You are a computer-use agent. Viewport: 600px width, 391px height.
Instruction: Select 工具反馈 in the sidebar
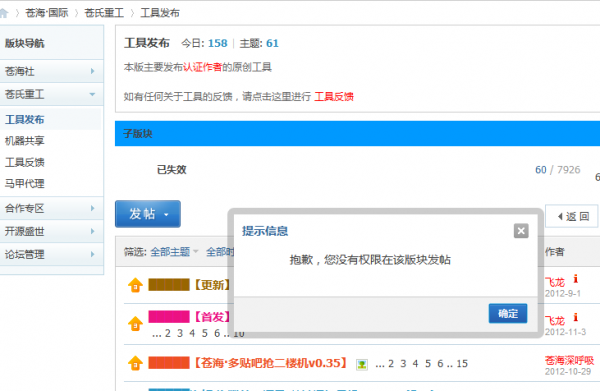point(24,162)
